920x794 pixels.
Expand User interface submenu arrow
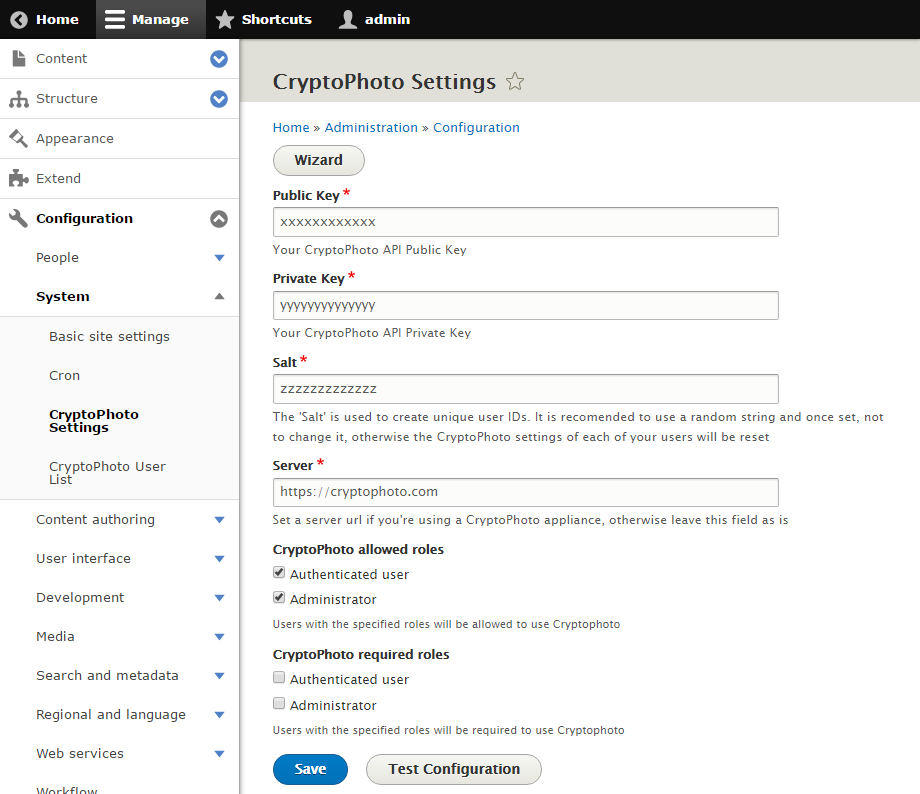tap(219, 559)
